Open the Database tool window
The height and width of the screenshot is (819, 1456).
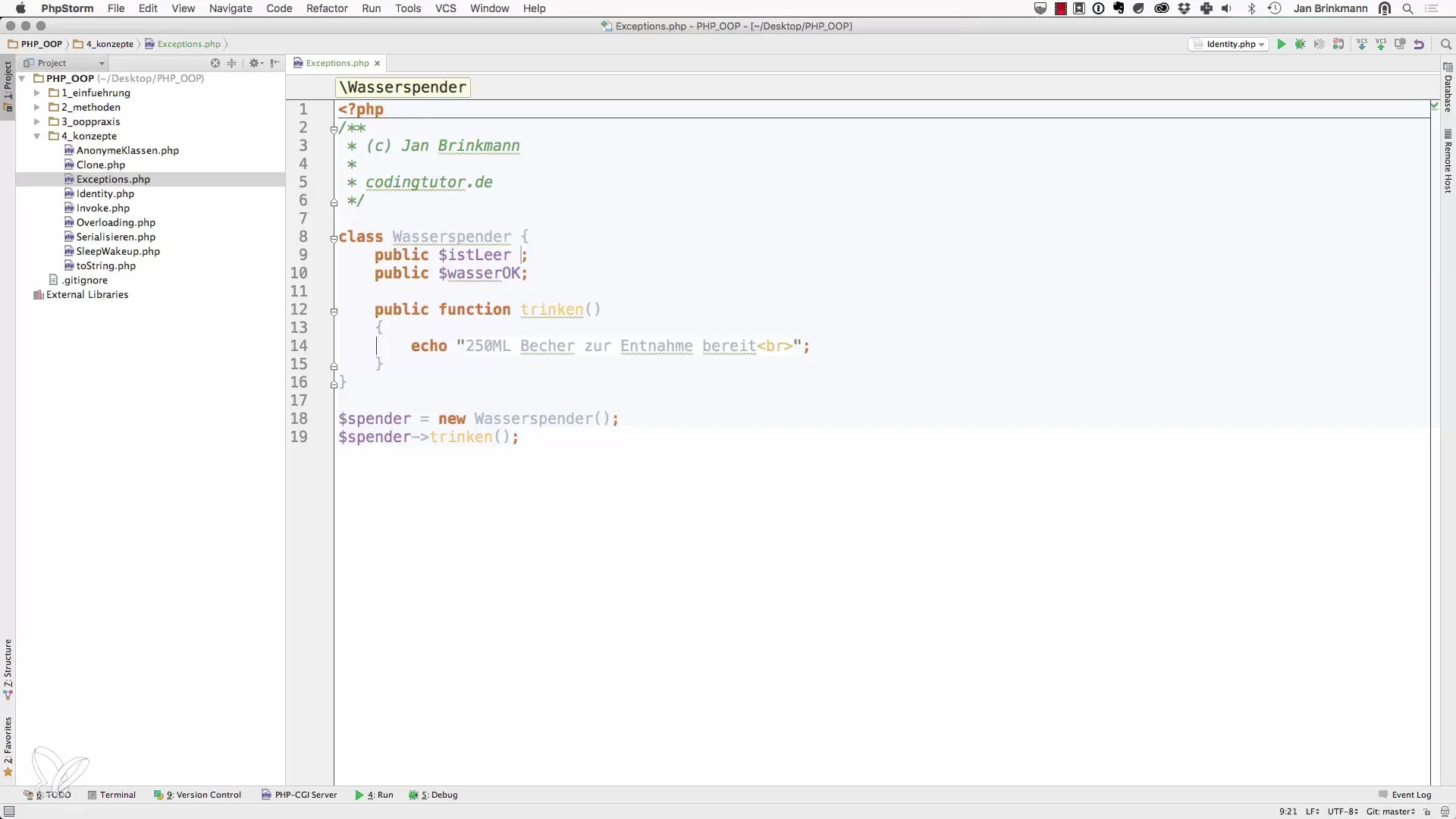click(1448, 88)
